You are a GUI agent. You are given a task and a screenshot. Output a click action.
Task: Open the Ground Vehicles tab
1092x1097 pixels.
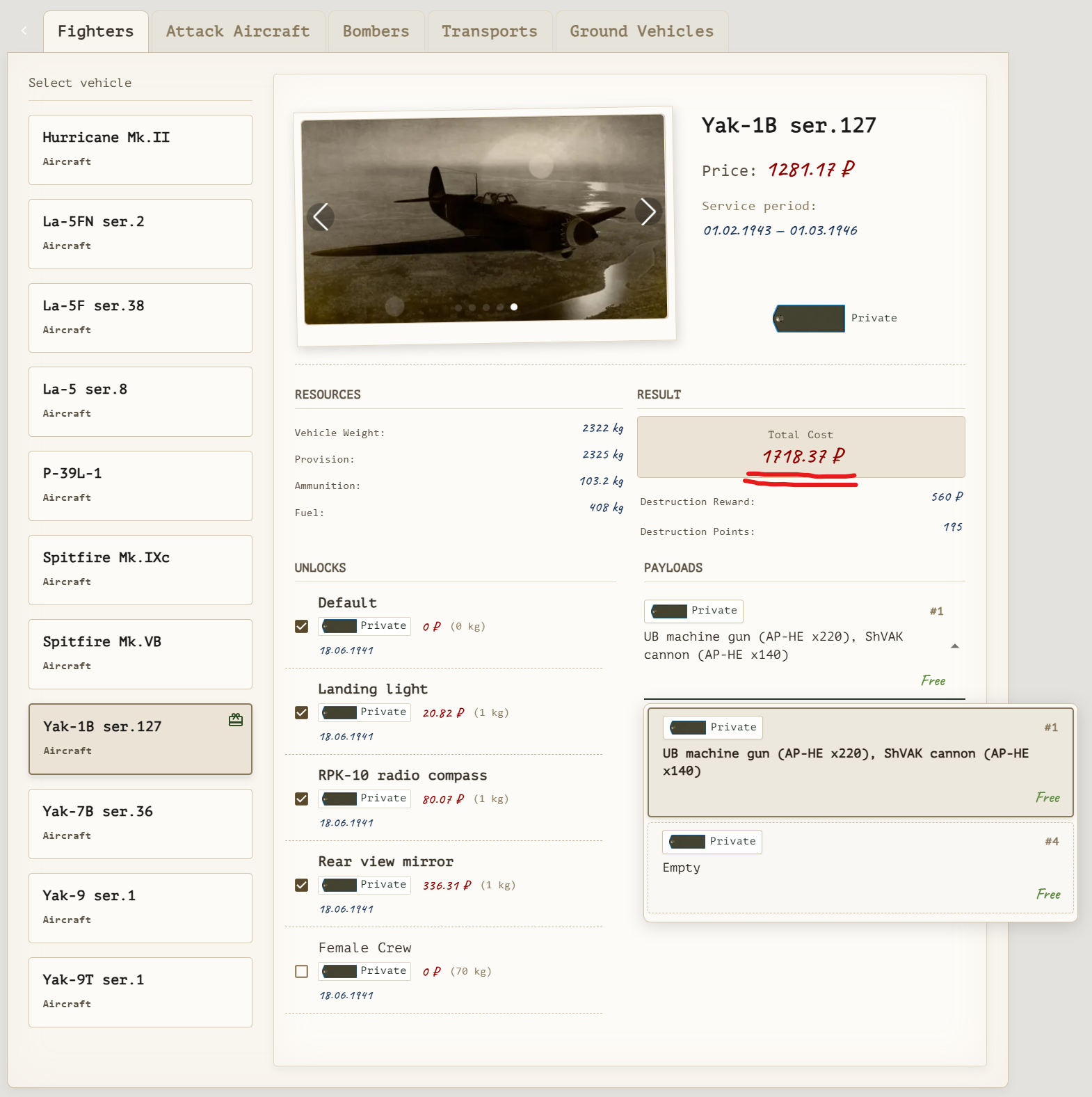(641, 31)
